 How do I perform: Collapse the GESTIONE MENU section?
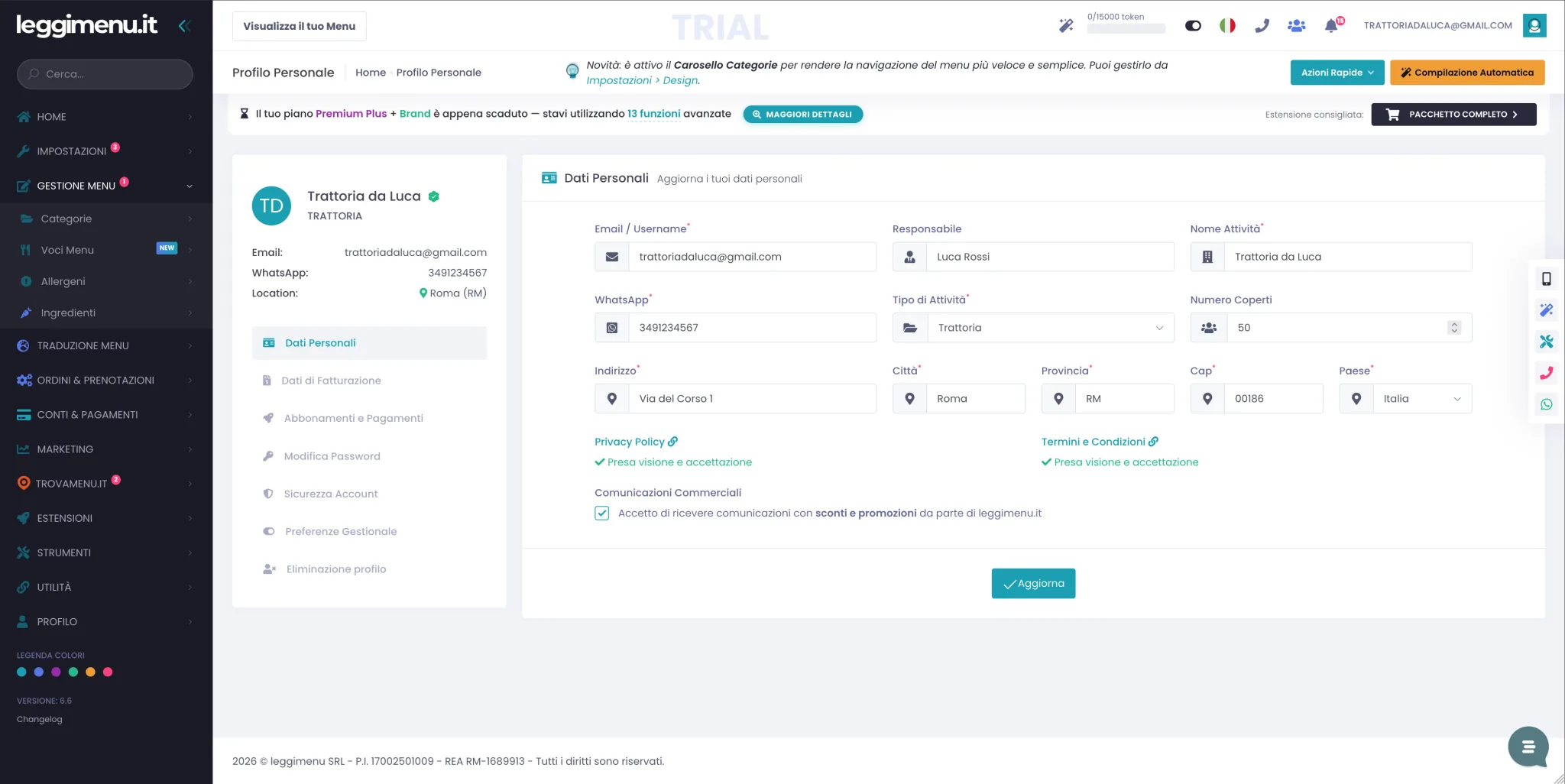point(106,186)
